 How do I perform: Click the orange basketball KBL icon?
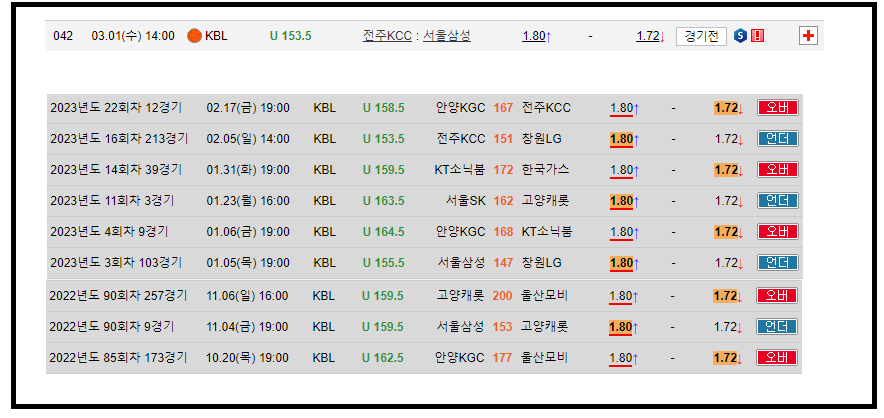194,36
